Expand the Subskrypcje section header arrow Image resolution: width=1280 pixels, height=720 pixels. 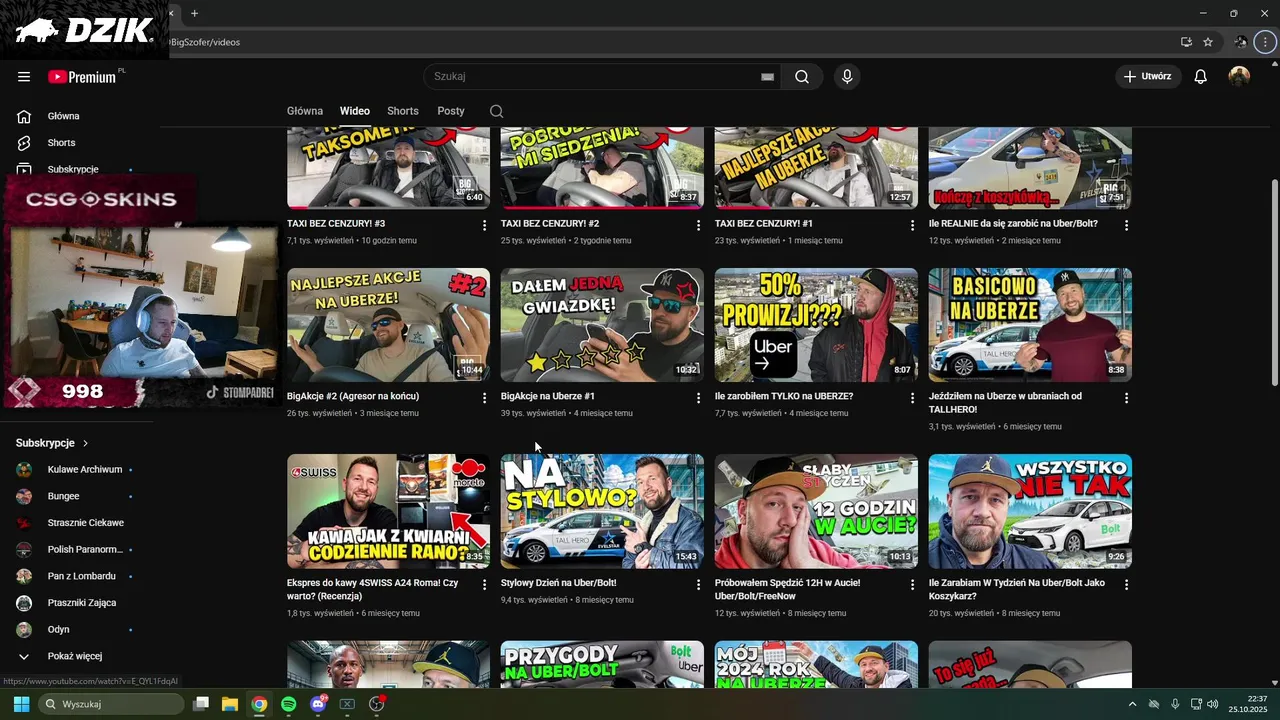[x=85, y=443]
